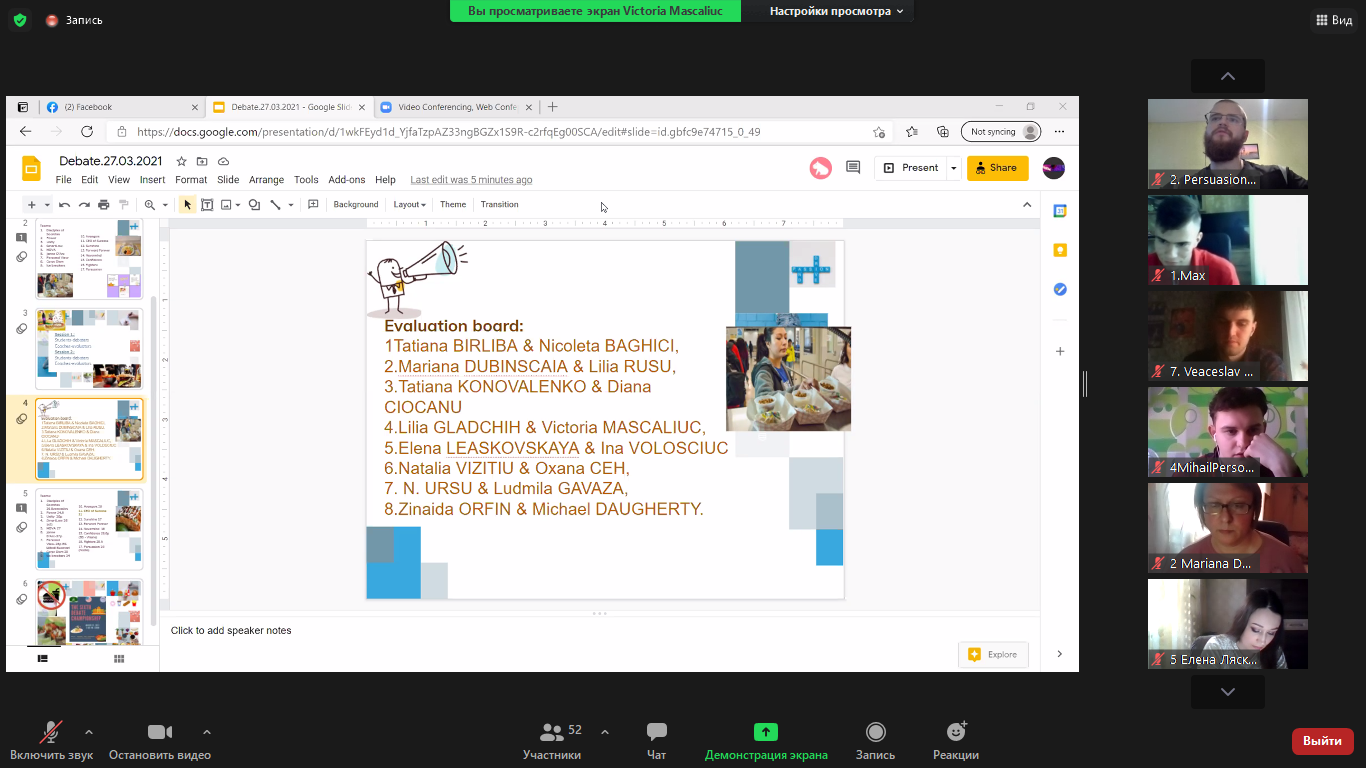Click the Zoom Chat icon

(656, 732)
